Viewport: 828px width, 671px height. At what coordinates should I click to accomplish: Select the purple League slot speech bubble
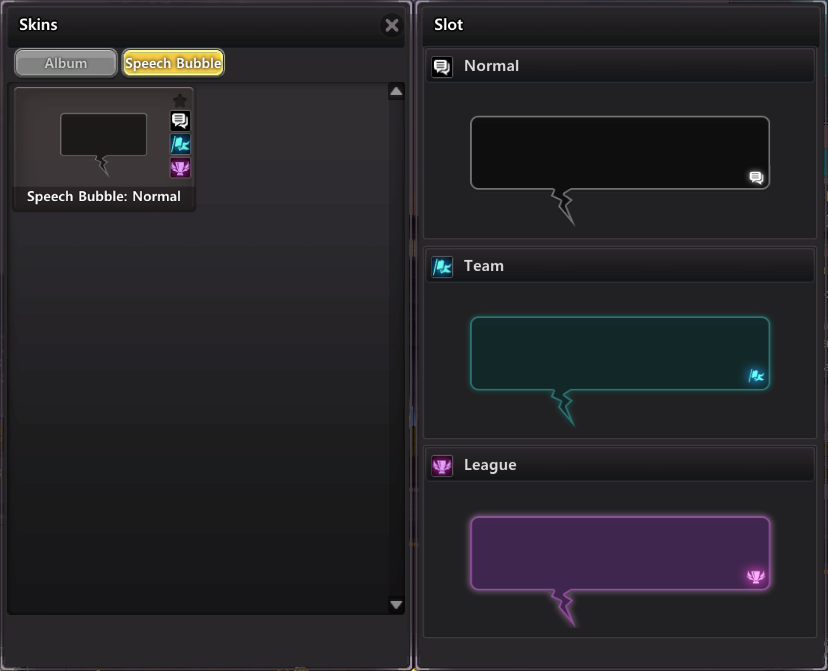coord(619,552)
